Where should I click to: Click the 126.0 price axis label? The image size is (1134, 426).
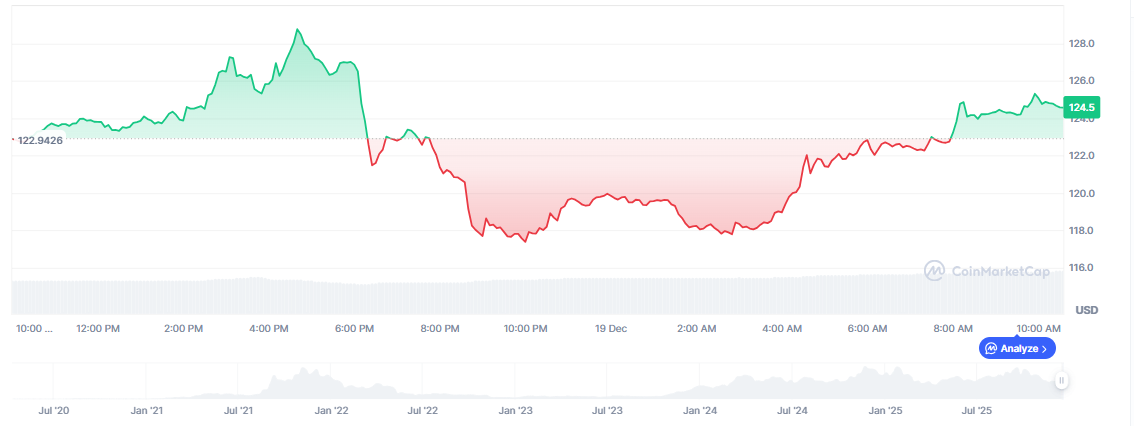[1081, 81]
